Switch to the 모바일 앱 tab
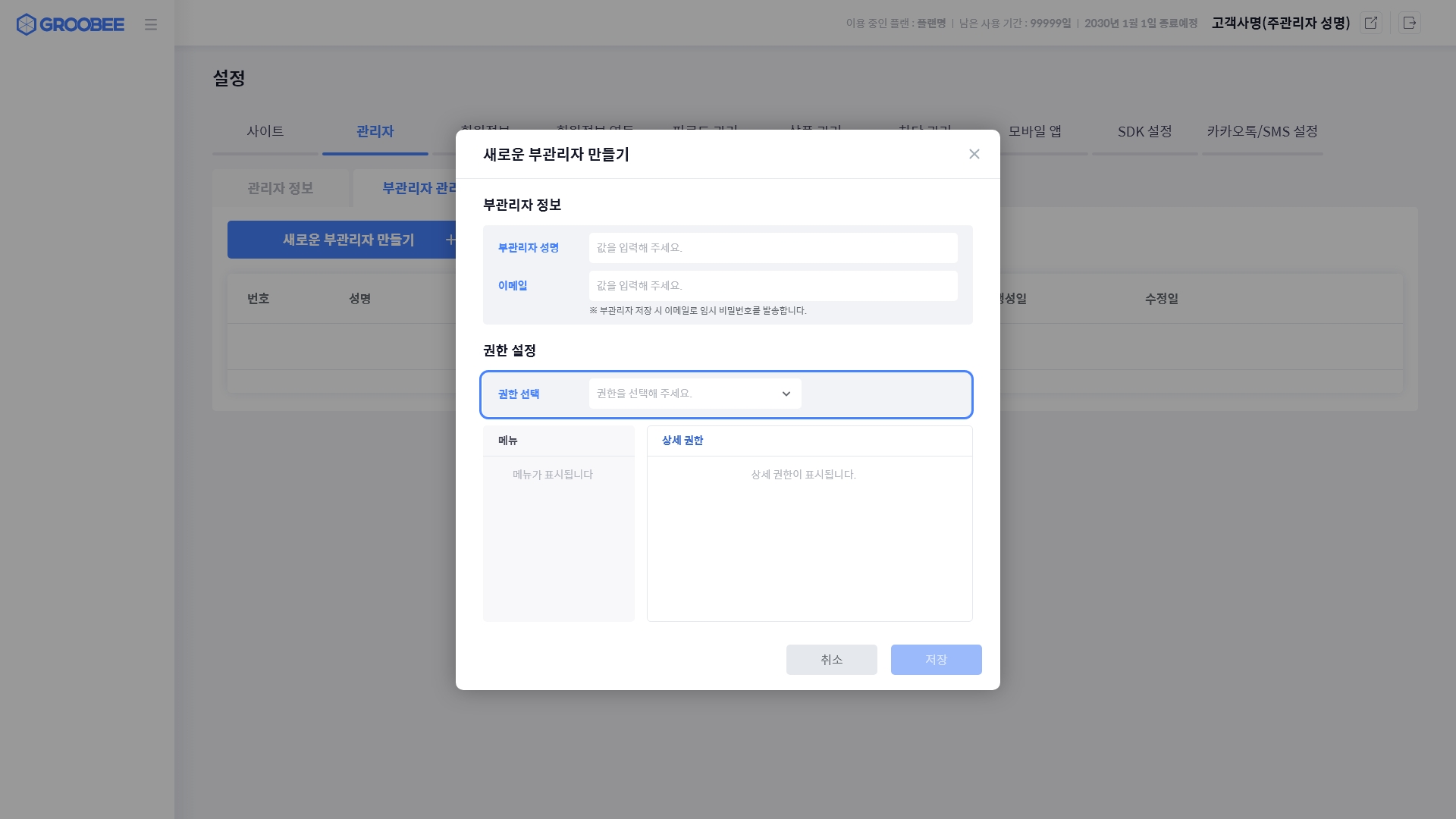This screenshot has width=1456, height=819. coord(1034,131)
